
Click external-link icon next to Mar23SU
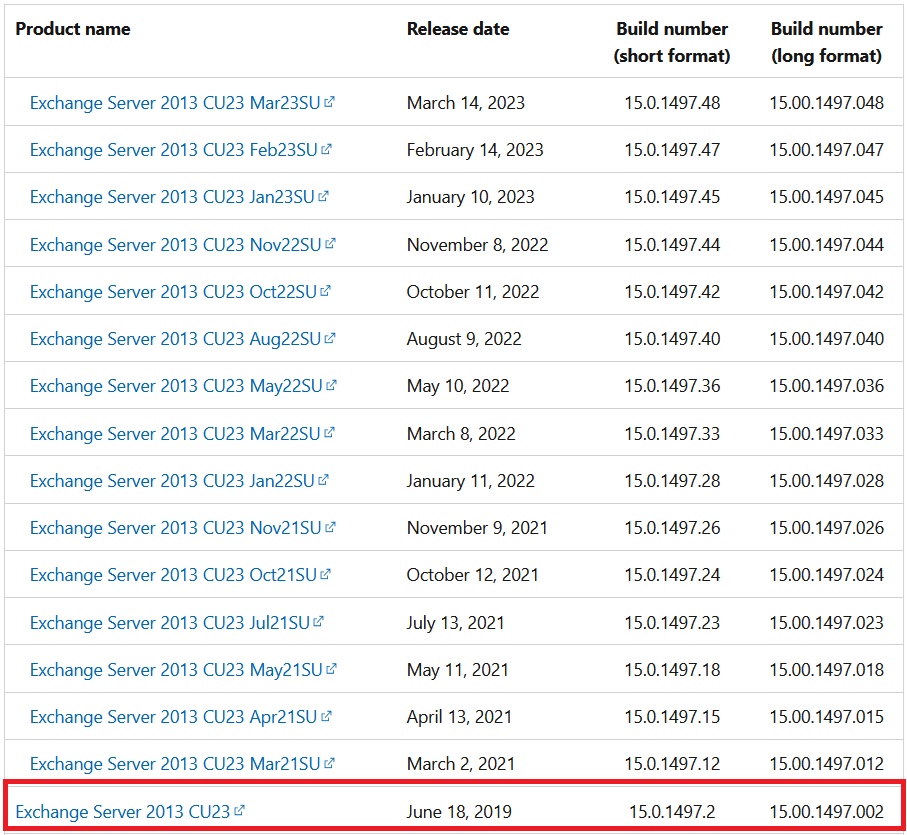click(329, 102)
